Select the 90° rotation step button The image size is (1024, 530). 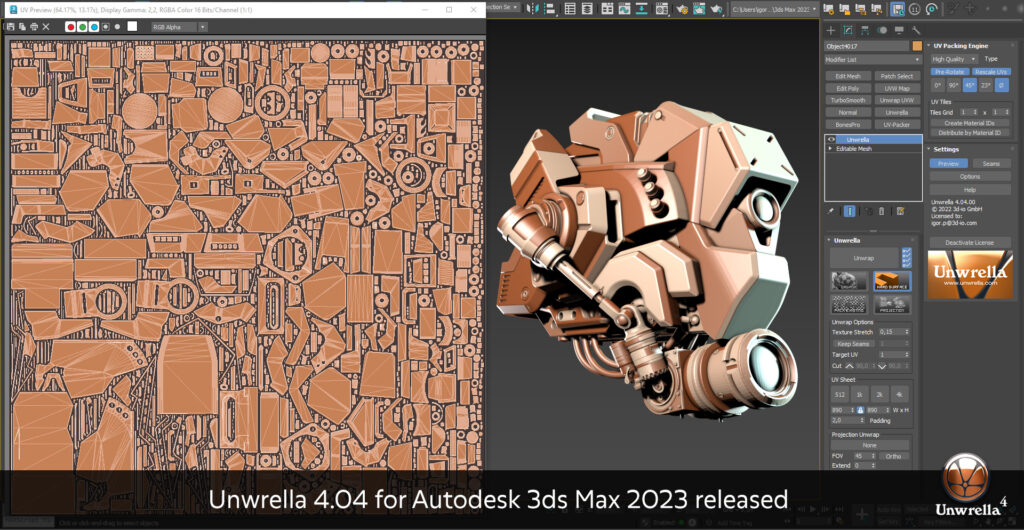coord(954,86)
